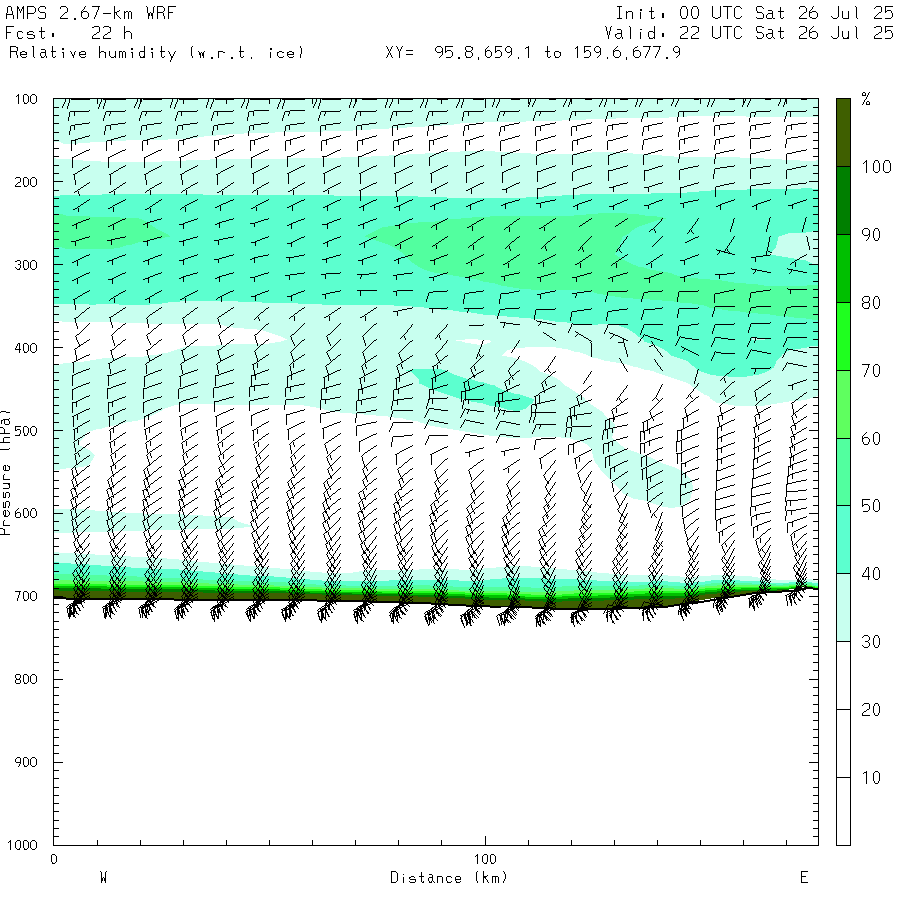The width and height of the screenshot is (900, 900).
Task: Click the sea-green 50-60% colorbar segment
Action: tap(843, 472)
